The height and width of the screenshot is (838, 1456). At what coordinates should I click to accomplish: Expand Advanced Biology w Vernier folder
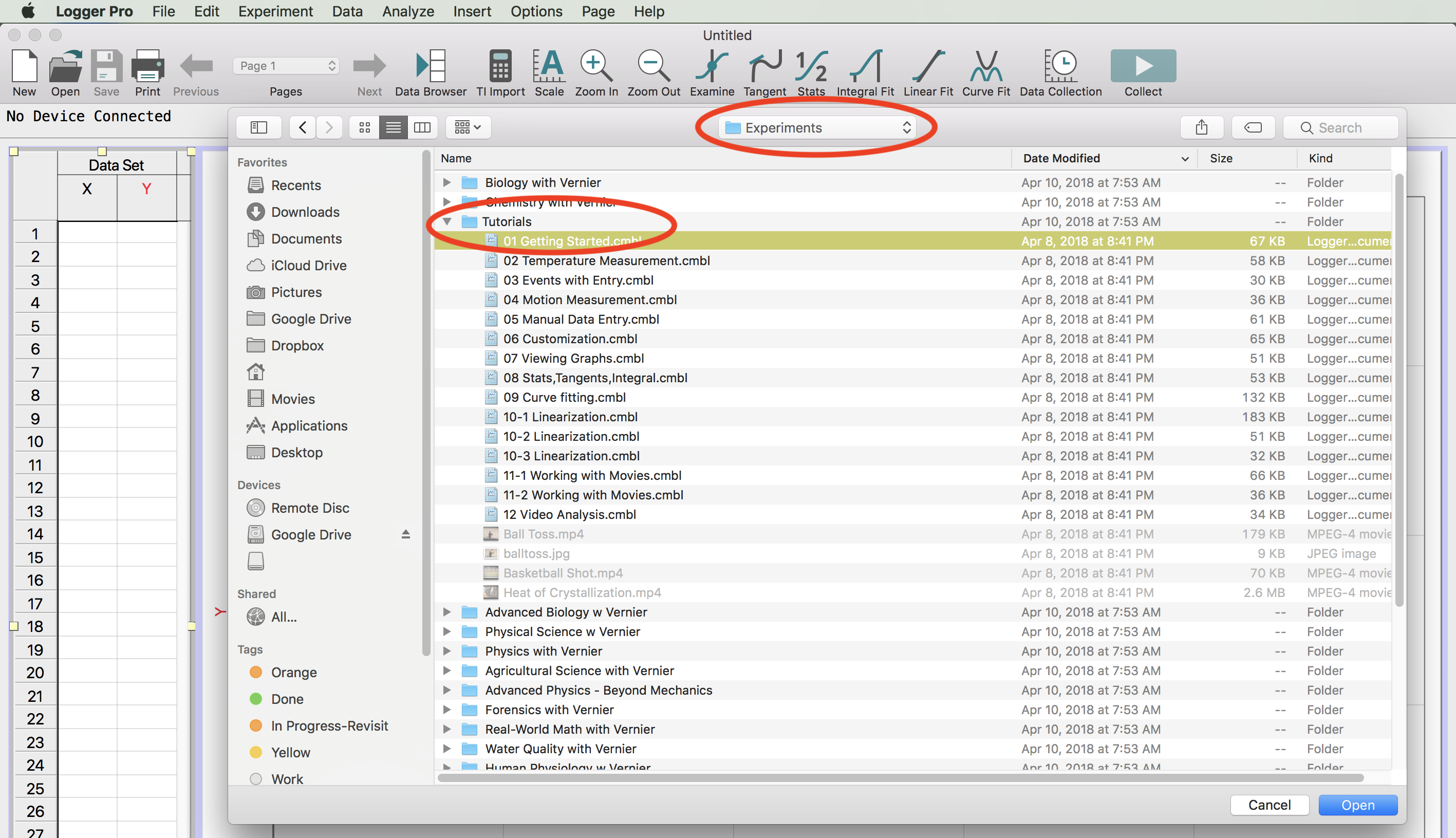[x=446, y=612]
